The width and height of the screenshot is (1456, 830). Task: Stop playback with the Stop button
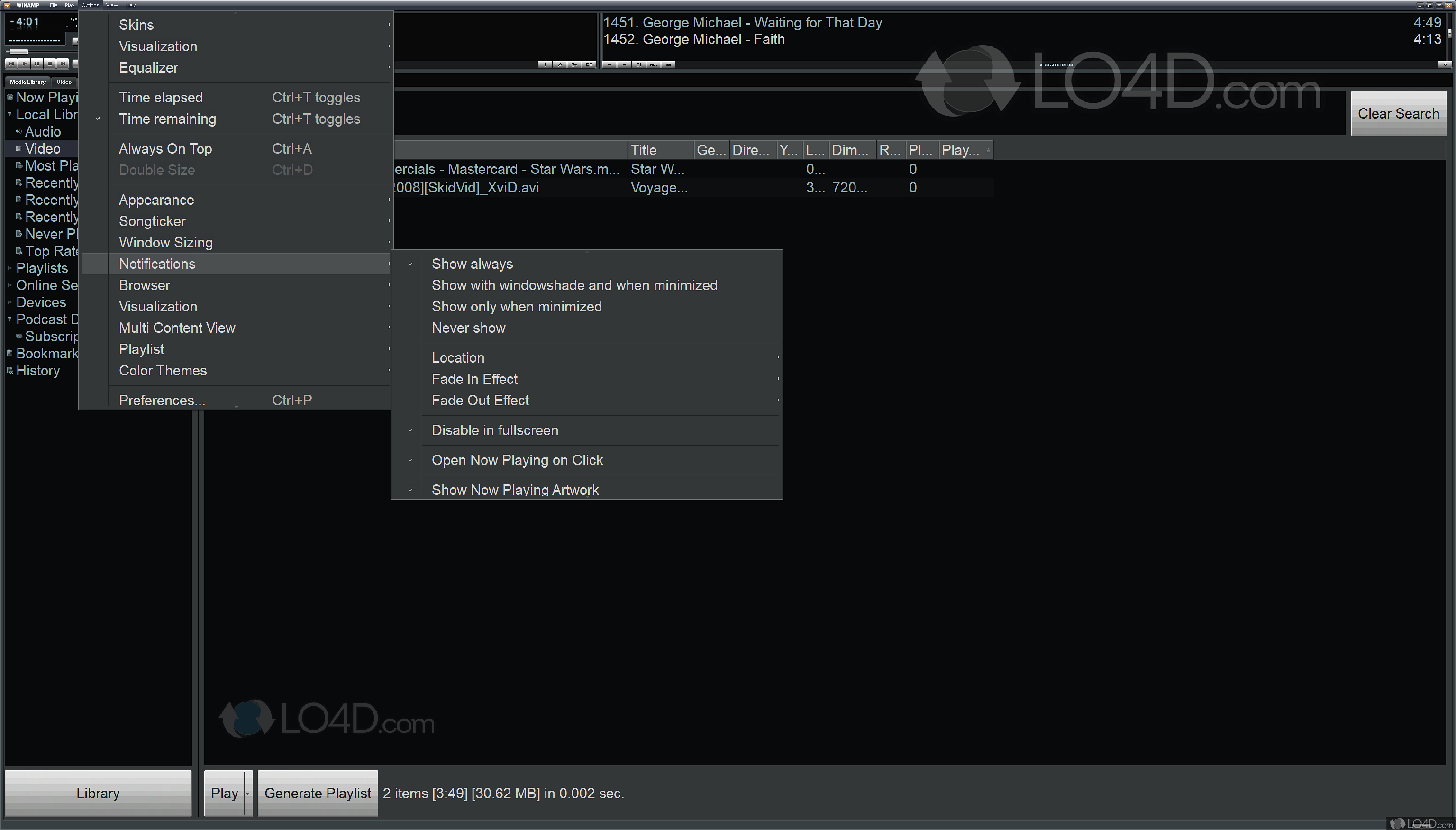50,63
